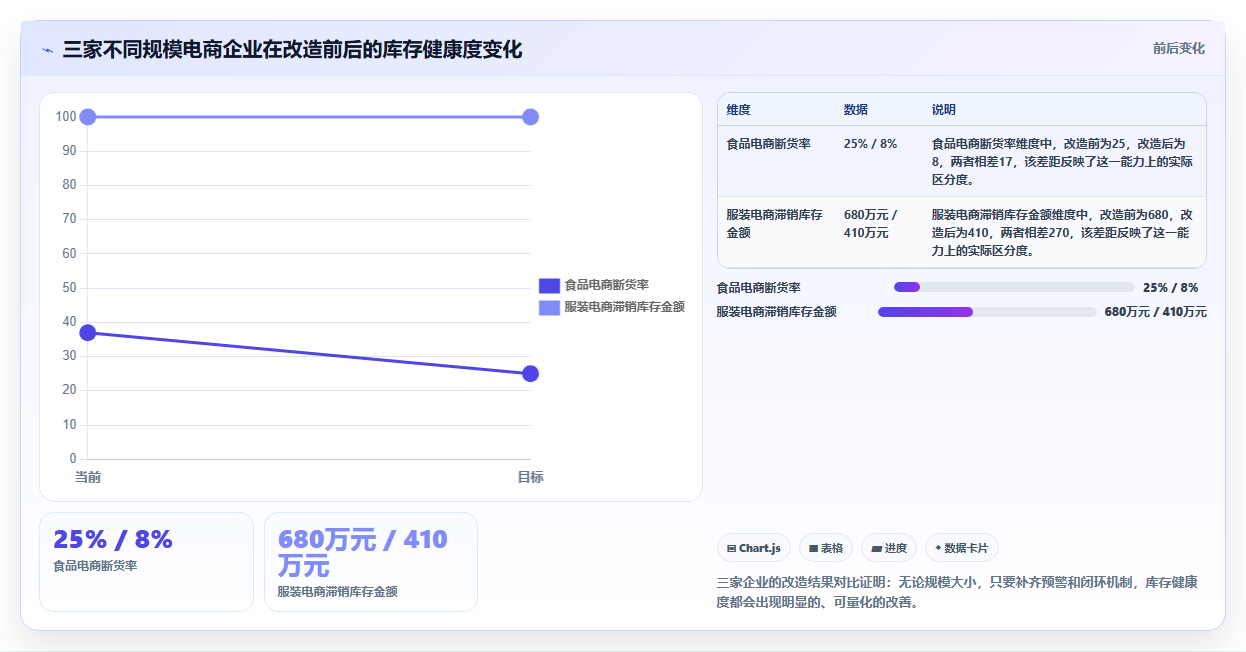Toggle 服装电商滞销库存金额 legend swatch in chart

(x=549, y=307)
